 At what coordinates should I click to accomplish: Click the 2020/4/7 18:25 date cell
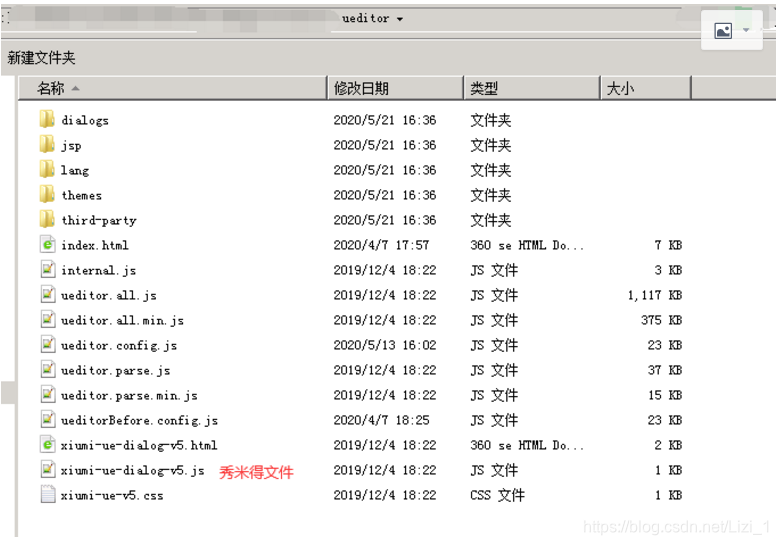coord(381,420)
